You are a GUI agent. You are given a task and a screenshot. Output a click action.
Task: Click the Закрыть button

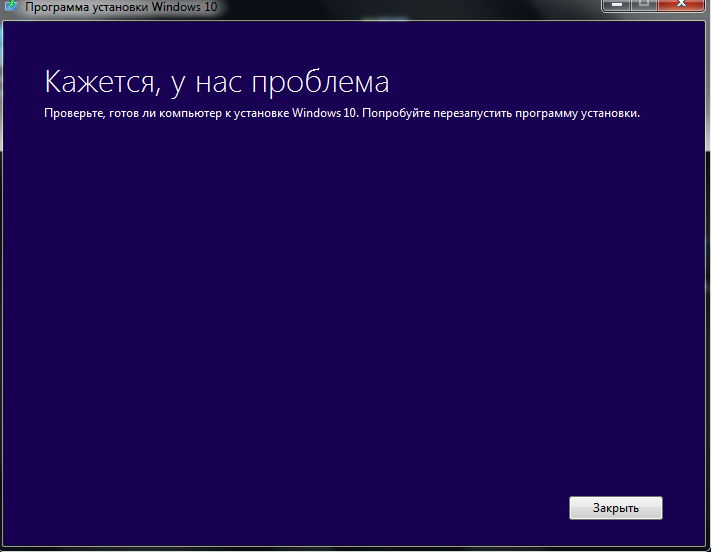tap(615, 508)
